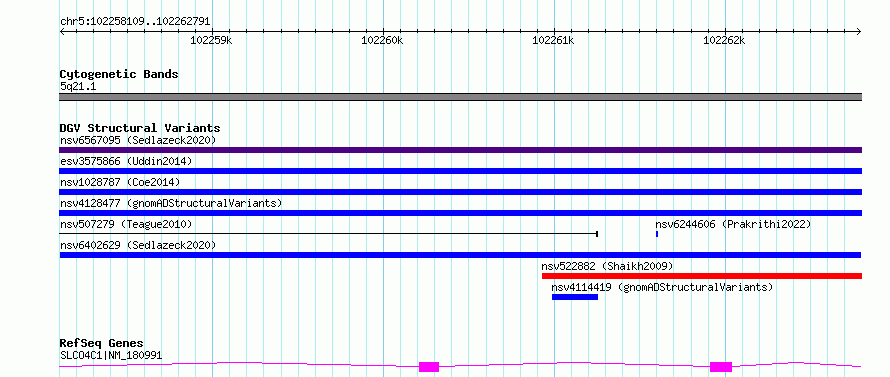The width and height of the screenshot is (890, 377).
Task: Click the Cytogenetic Bands track title
Action: coord(119,74)
